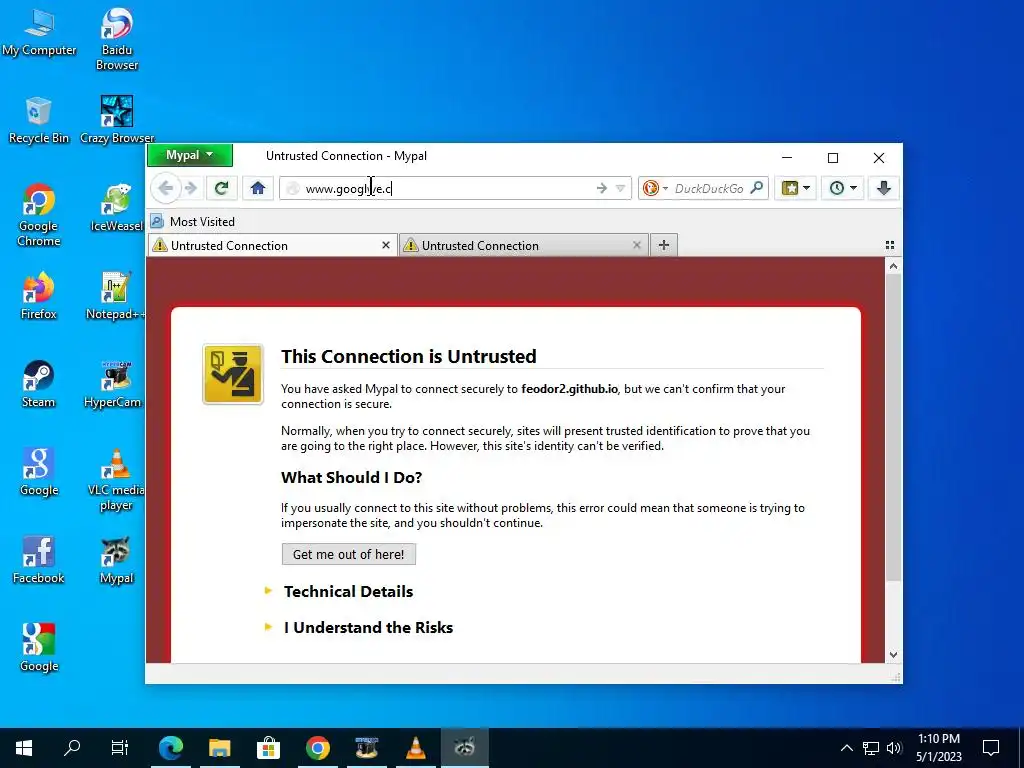Open the green Mypal menu button

coord(189,155)
